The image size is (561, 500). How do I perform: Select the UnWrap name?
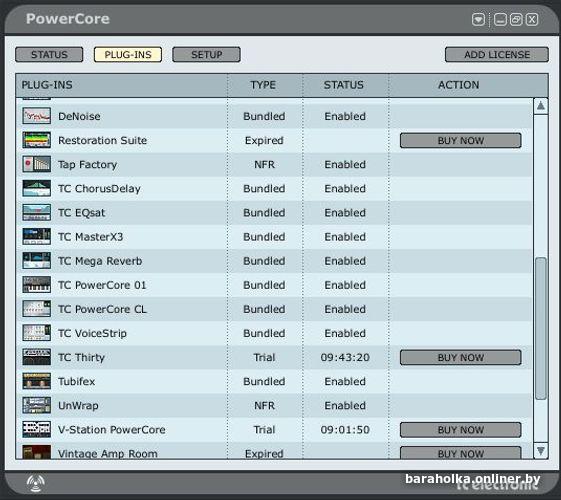(78, 406)
